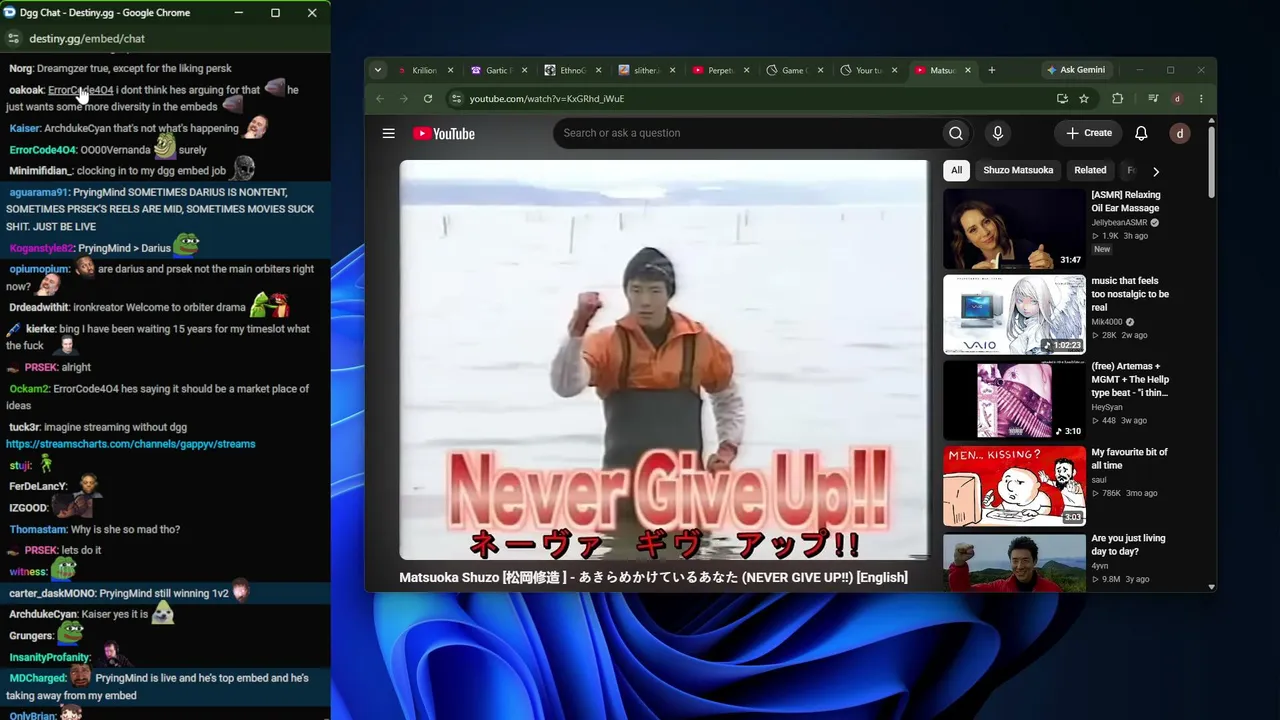1280x720 pixels.
Task: Open the Chrome profile avatar in toolbar
Action: [x=1178, y=99]
